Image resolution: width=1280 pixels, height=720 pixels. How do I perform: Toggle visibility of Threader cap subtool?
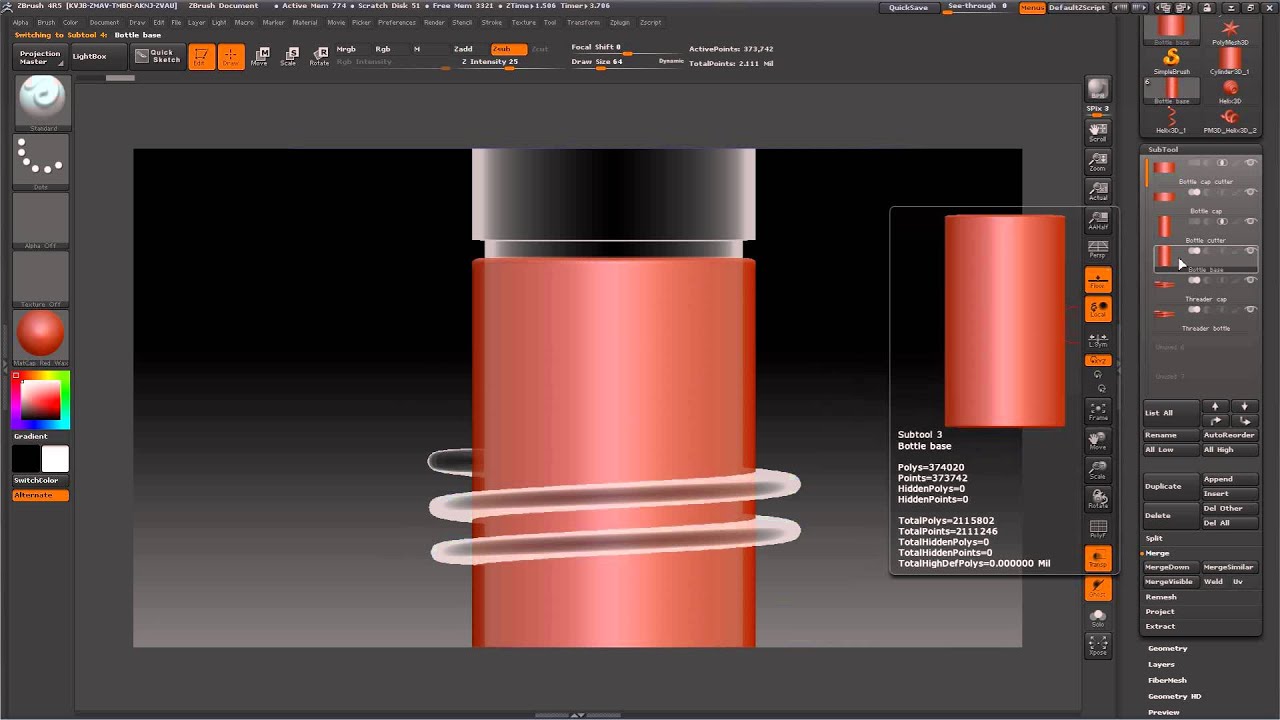pyautogui.click(x=1250, y=280)
